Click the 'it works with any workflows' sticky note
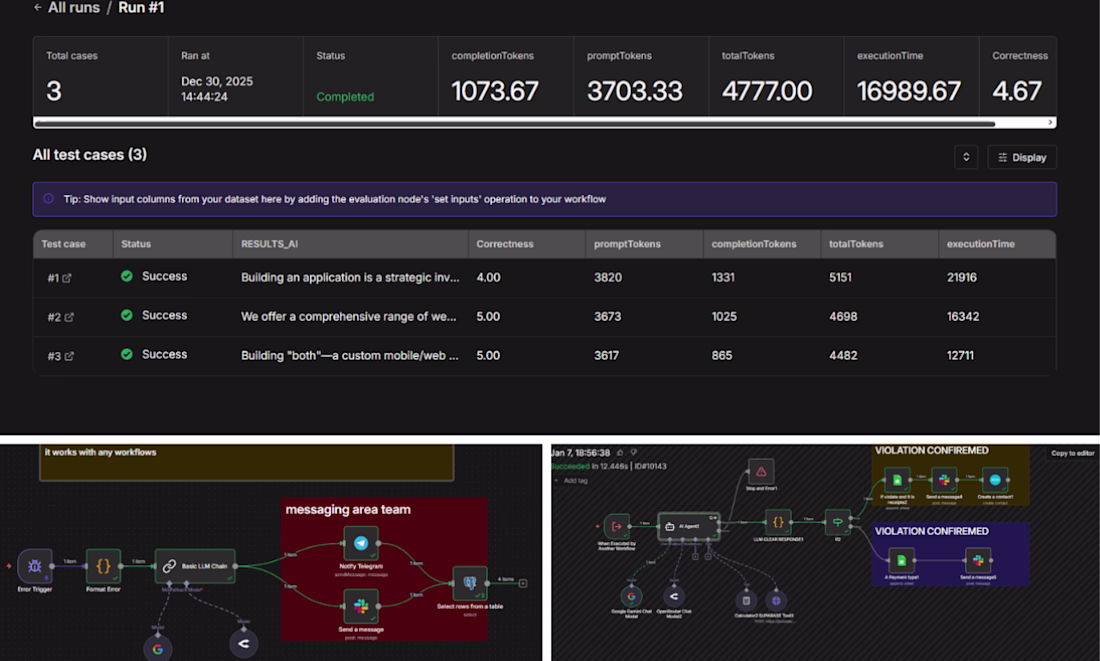The width and height of the screenshot is (1100, 661). tap(247, 463)
